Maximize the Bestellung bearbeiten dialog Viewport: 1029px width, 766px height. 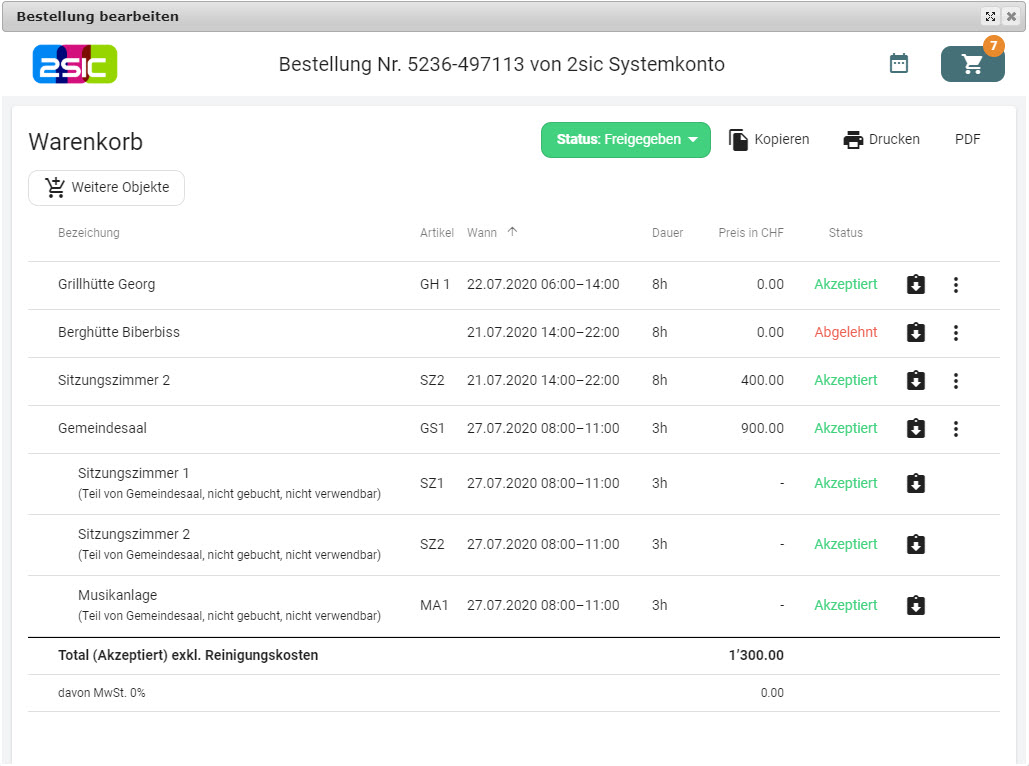(x=990, y=17)
